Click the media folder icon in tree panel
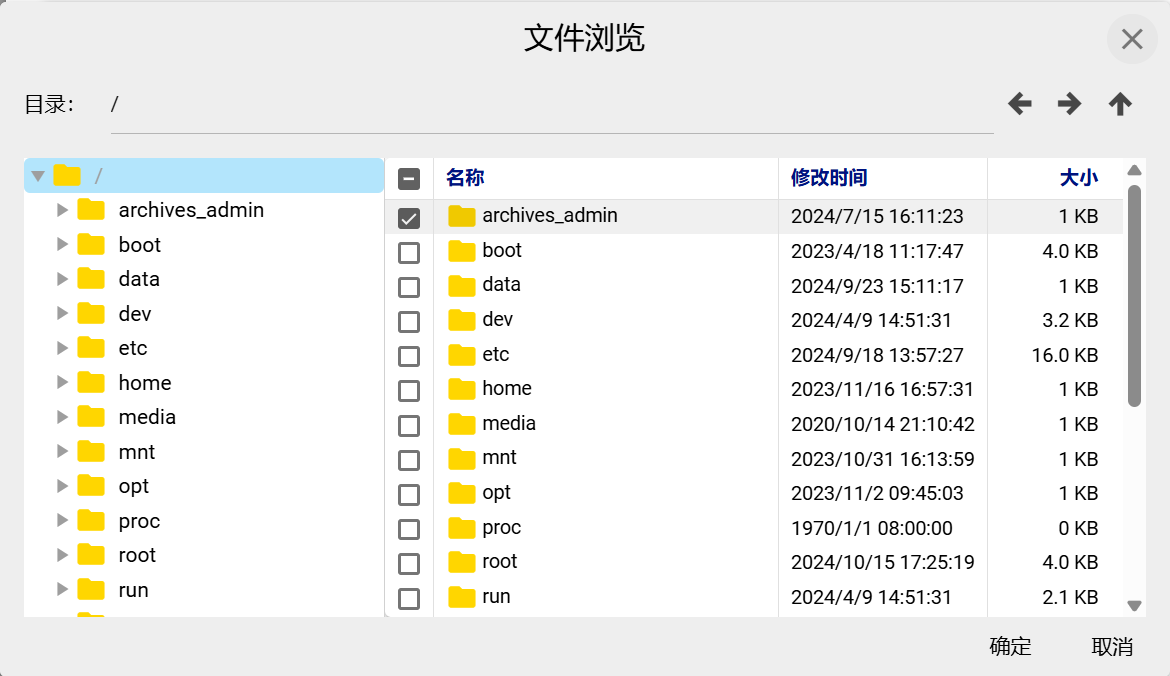1170x676 pixels. tap(91, 417)
